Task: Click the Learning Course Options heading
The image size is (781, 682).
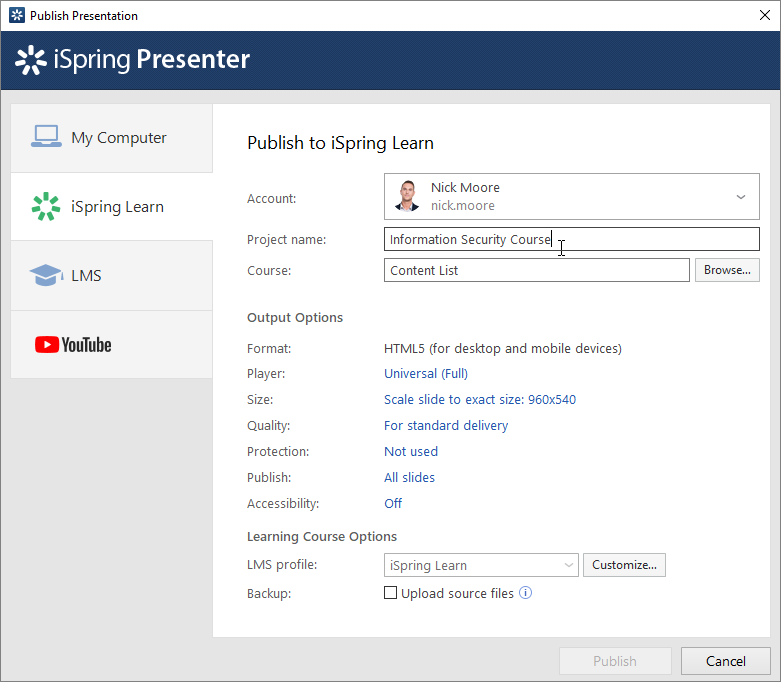Action: click(x=322, y=537)
